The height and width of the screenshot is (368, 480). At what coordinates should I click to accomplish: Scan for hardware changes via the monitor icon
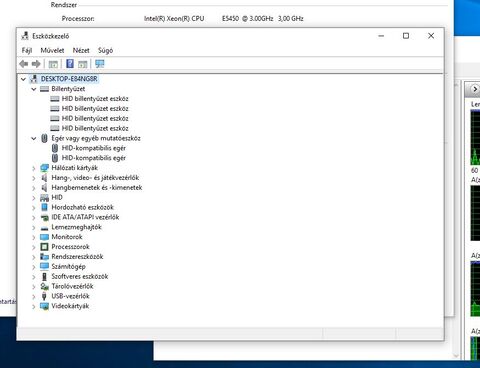pyautogui.click(x=100, y=64)
